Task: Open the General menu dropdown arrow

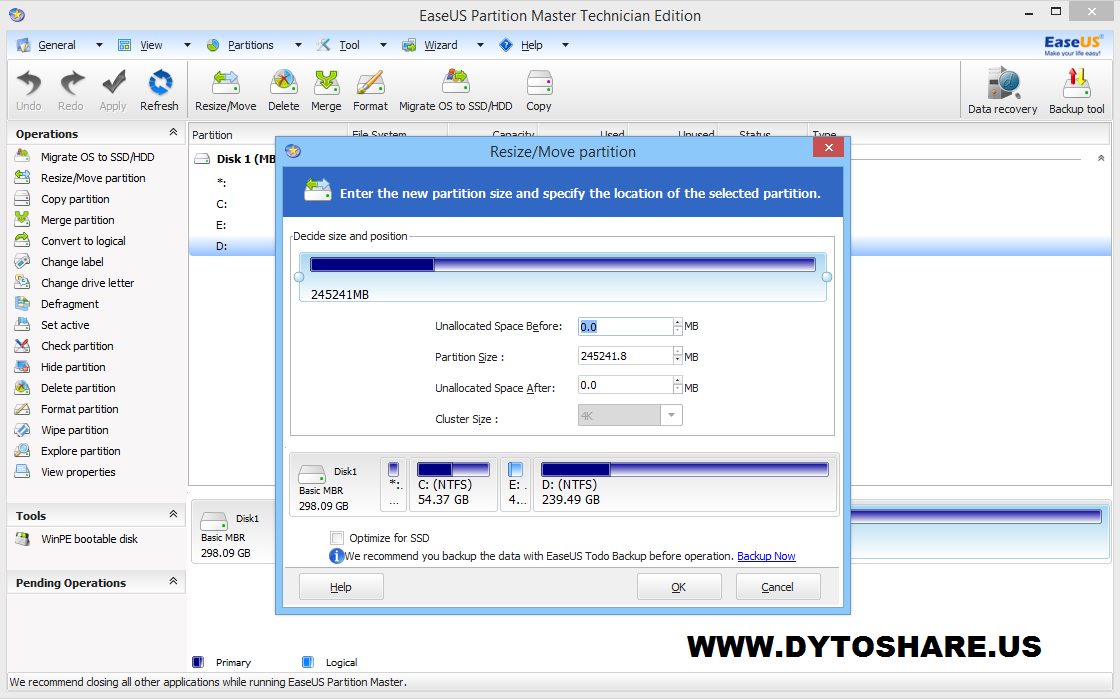Action: pyautogui.click(x=99, y=45)
